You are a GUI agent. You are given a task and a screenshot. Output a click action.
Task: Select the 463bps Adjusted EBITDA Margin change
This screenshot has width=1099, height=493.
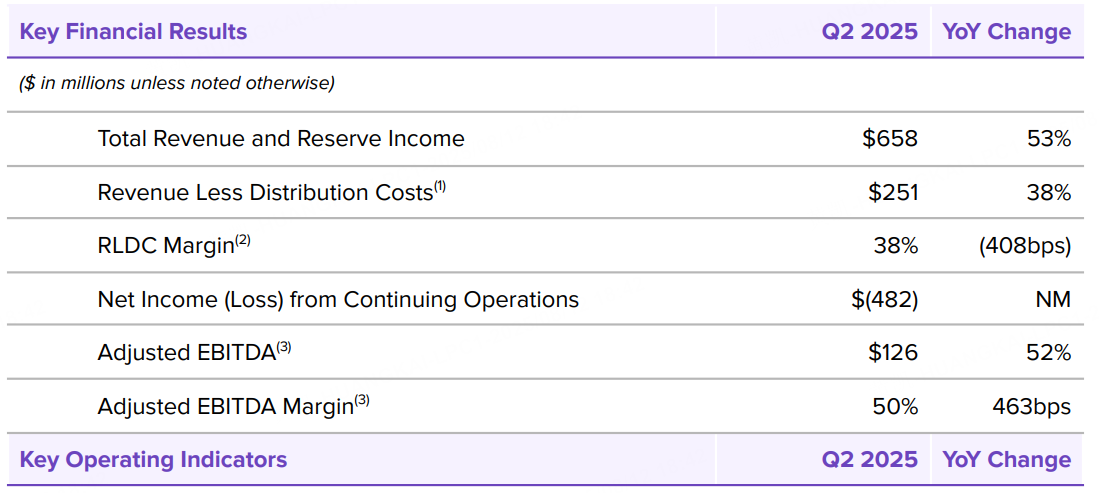point(1033,406)
